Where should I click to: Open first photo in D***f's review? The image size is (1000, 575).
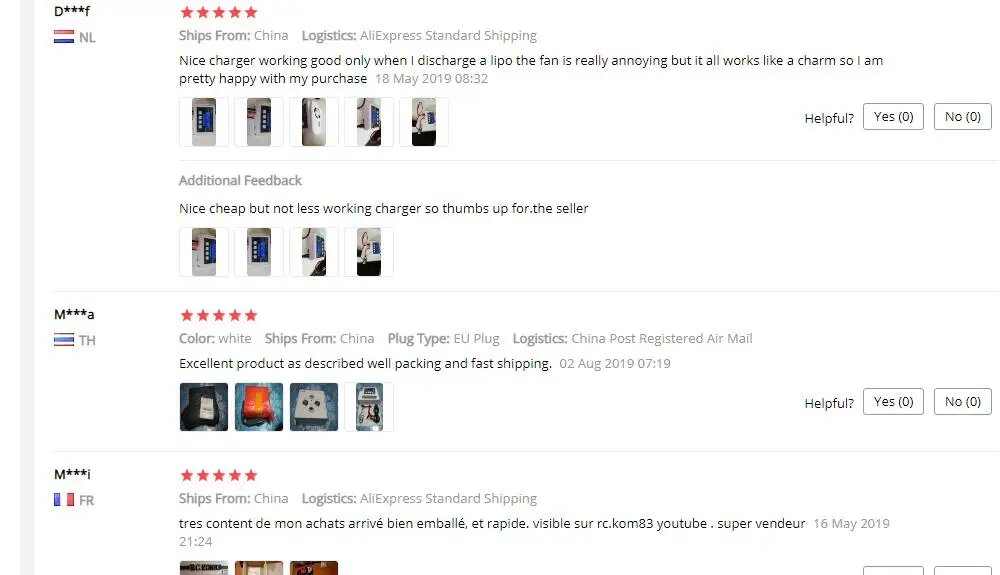[x=203, y=122]
